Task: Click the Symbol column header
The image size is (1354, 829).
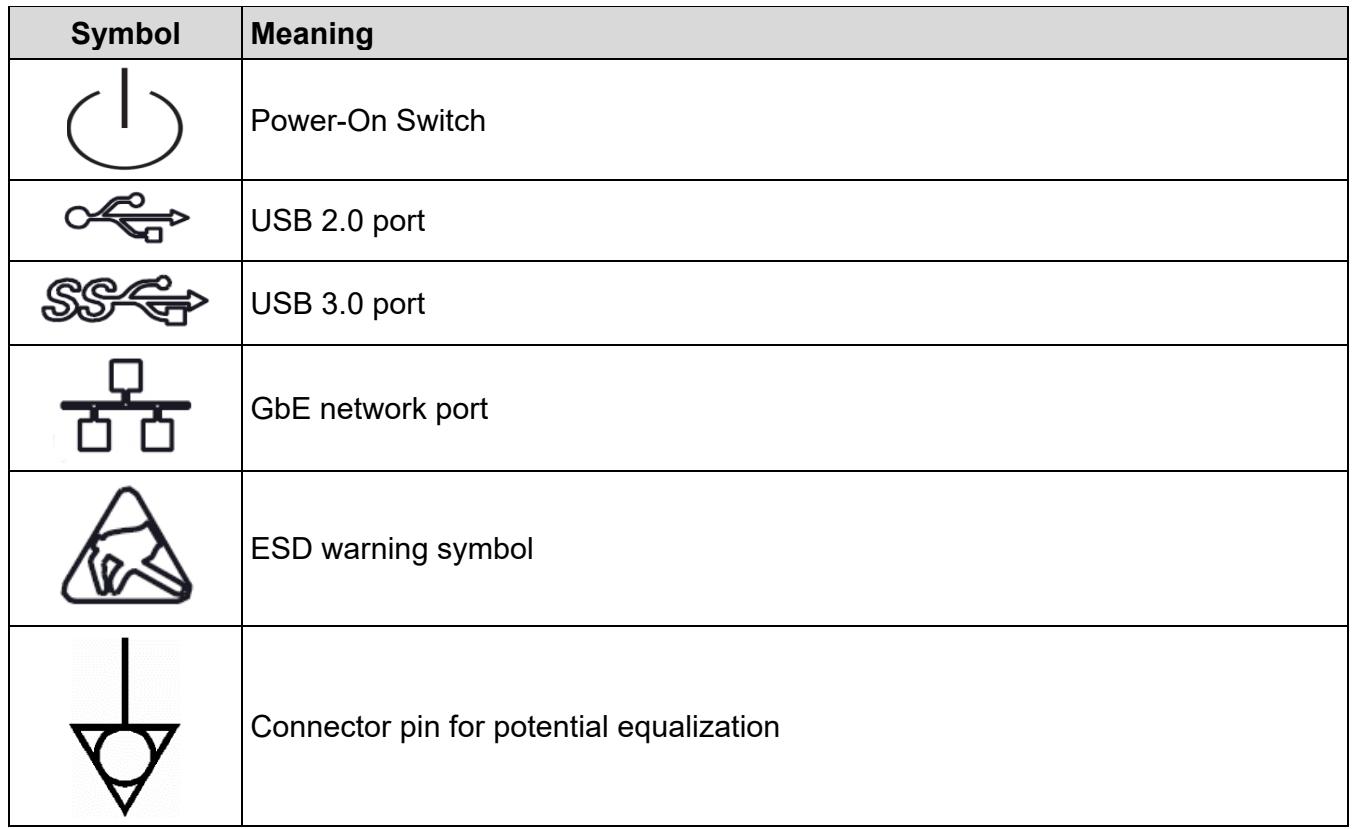Action: click(x=124, y=35)
